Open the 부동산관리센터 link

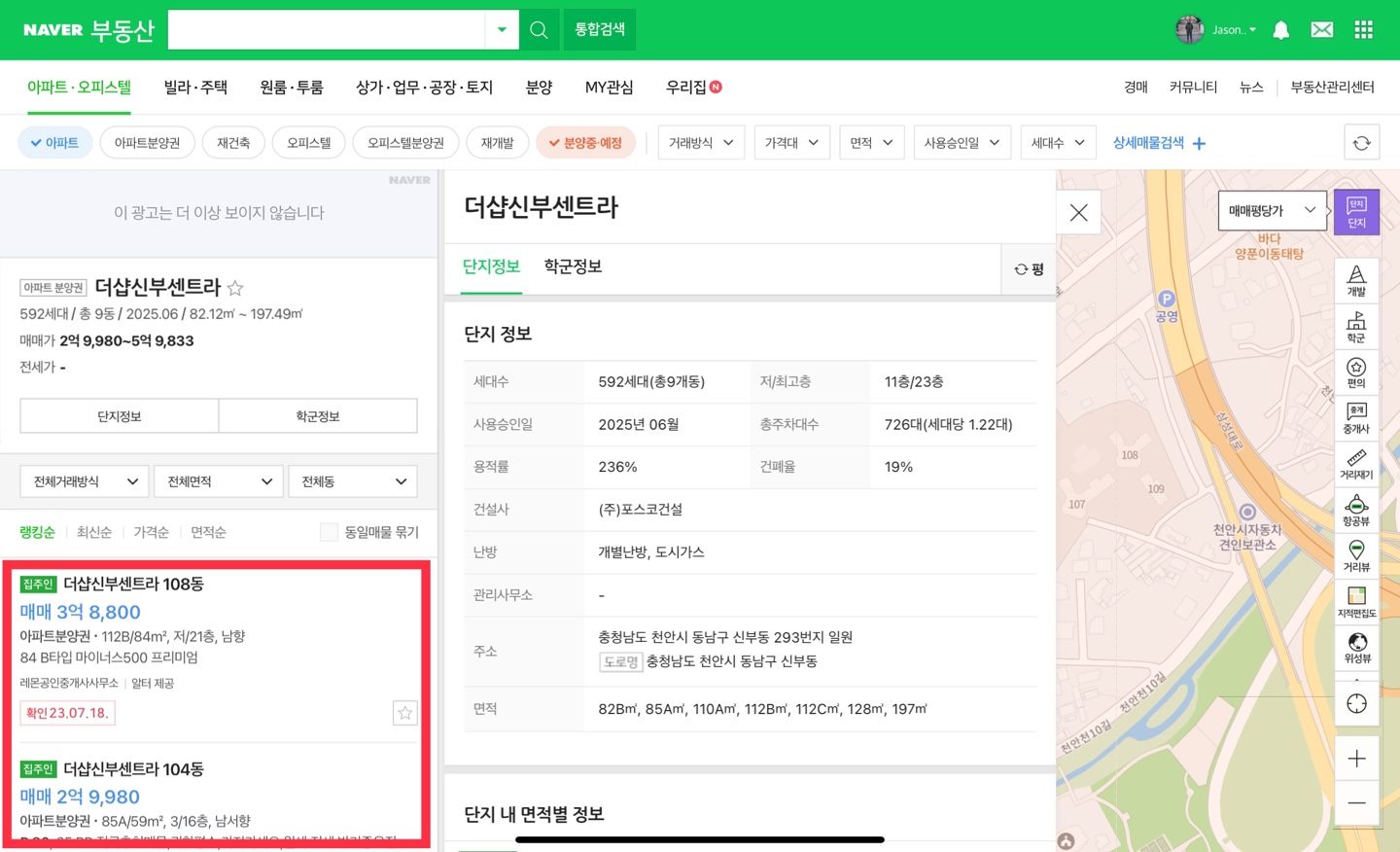tap(1332, 88)
